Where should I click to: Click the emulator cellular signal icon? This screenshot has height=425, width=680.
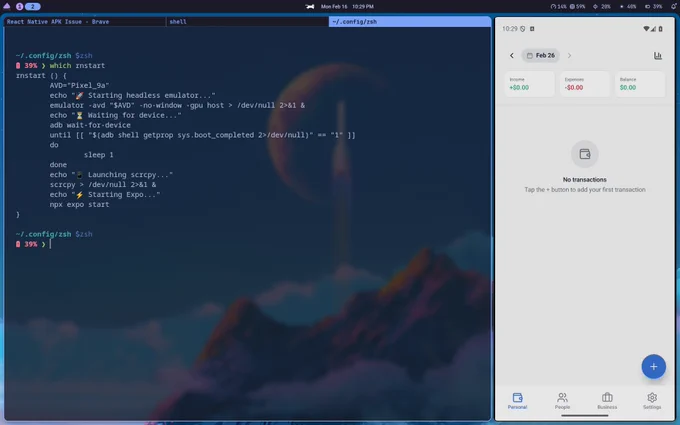[653, 29]
